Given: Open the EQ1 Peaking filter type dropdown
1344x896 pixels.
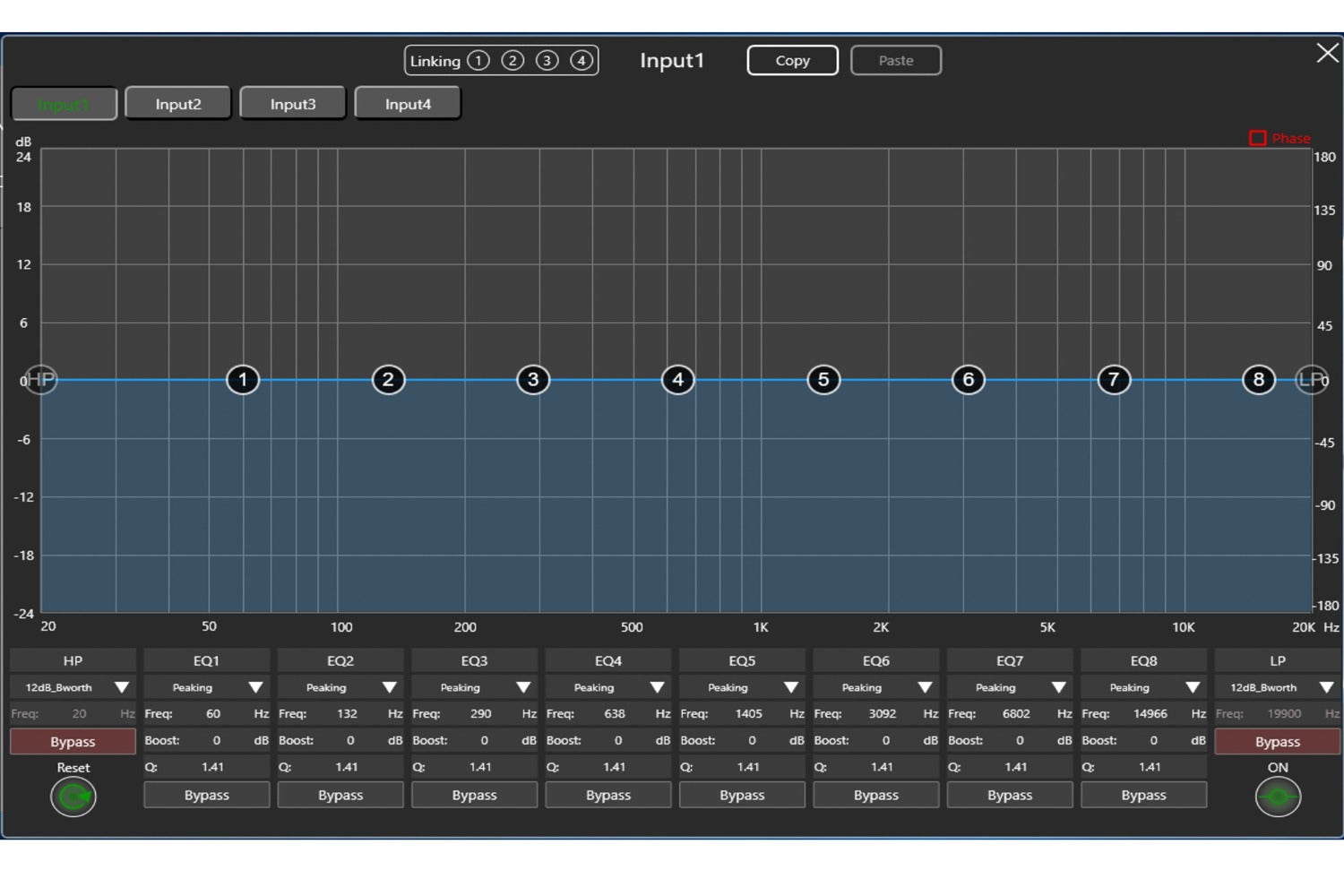Looking at the screenshot, I should [x=255, y=687].
